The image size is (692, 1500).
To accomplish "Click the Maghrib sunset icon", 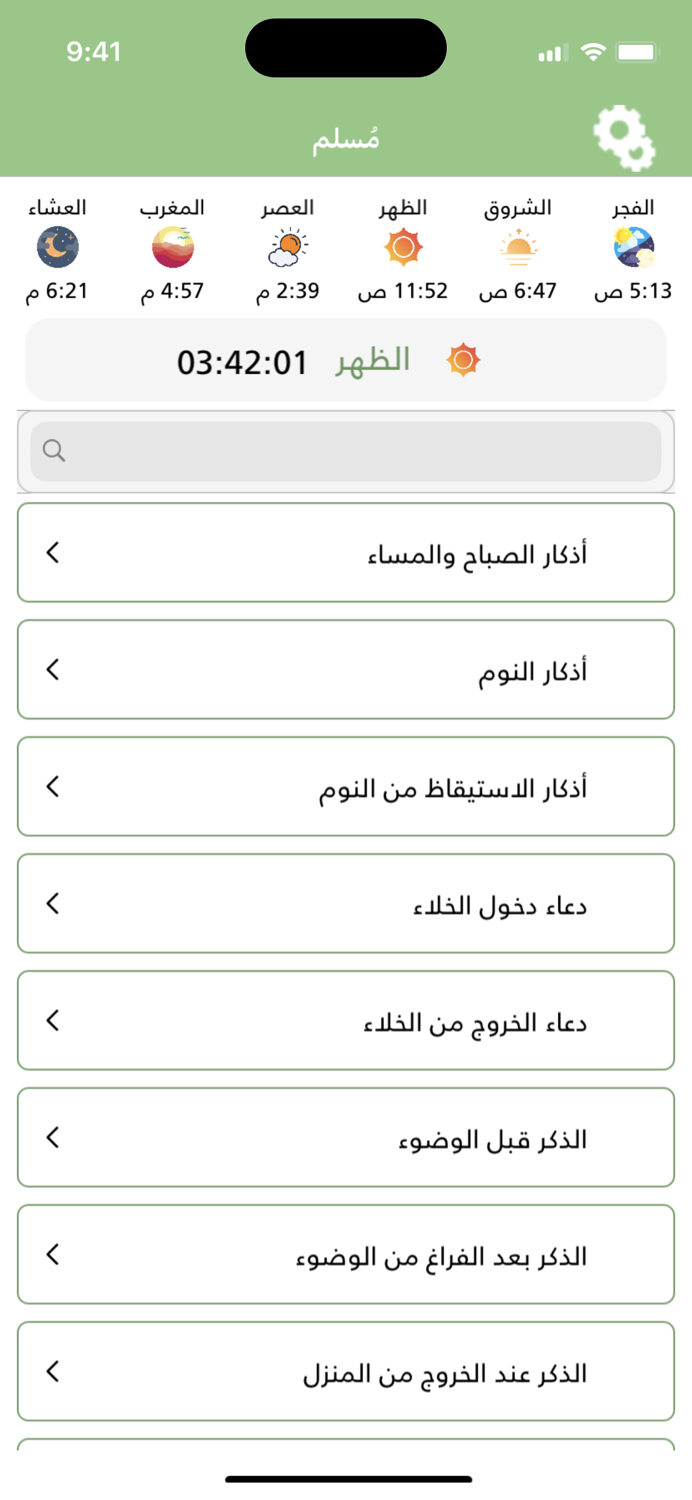I will click(173, 246).
